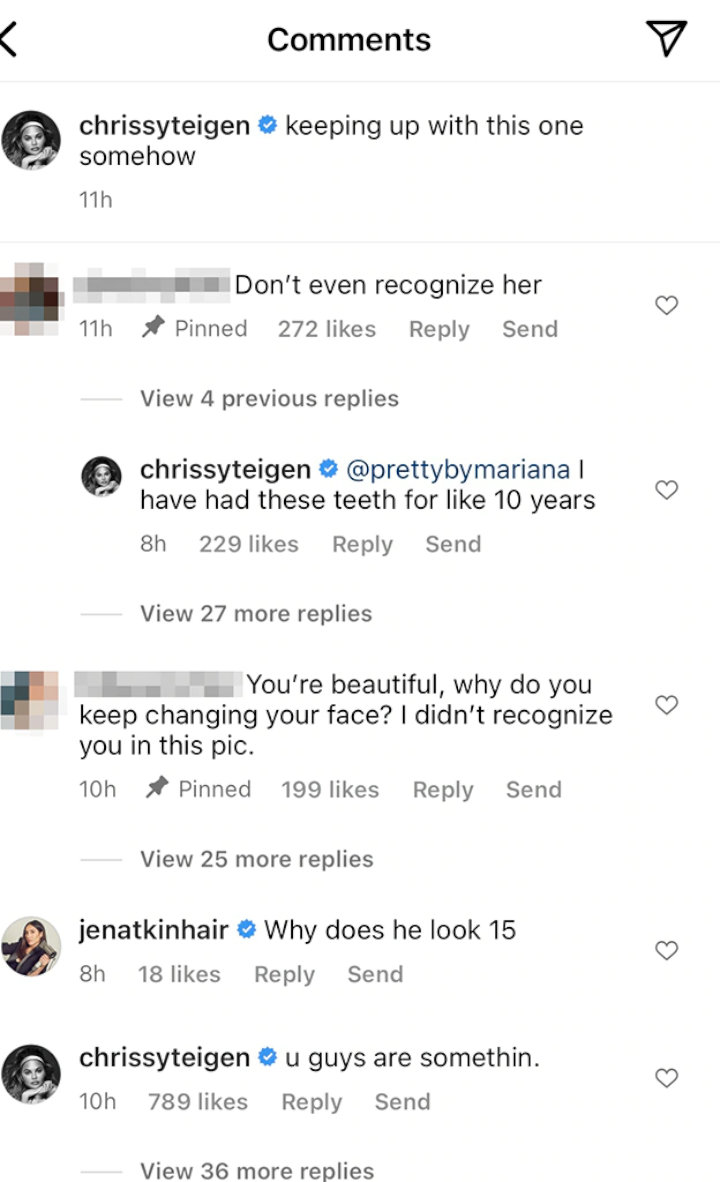
Task: View the 272 likes on pinned comment
Action: coord(326,329)
